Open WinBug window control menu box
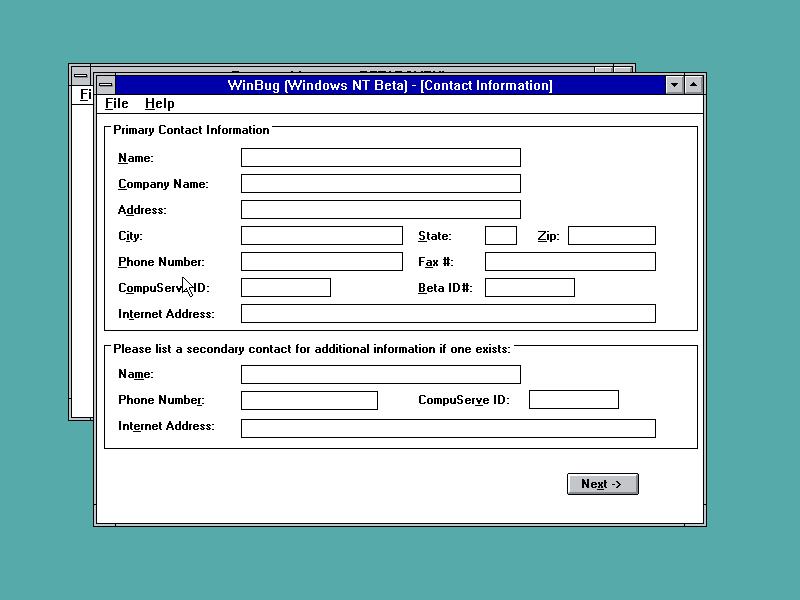Screen dimensions: 800x600 106,85
